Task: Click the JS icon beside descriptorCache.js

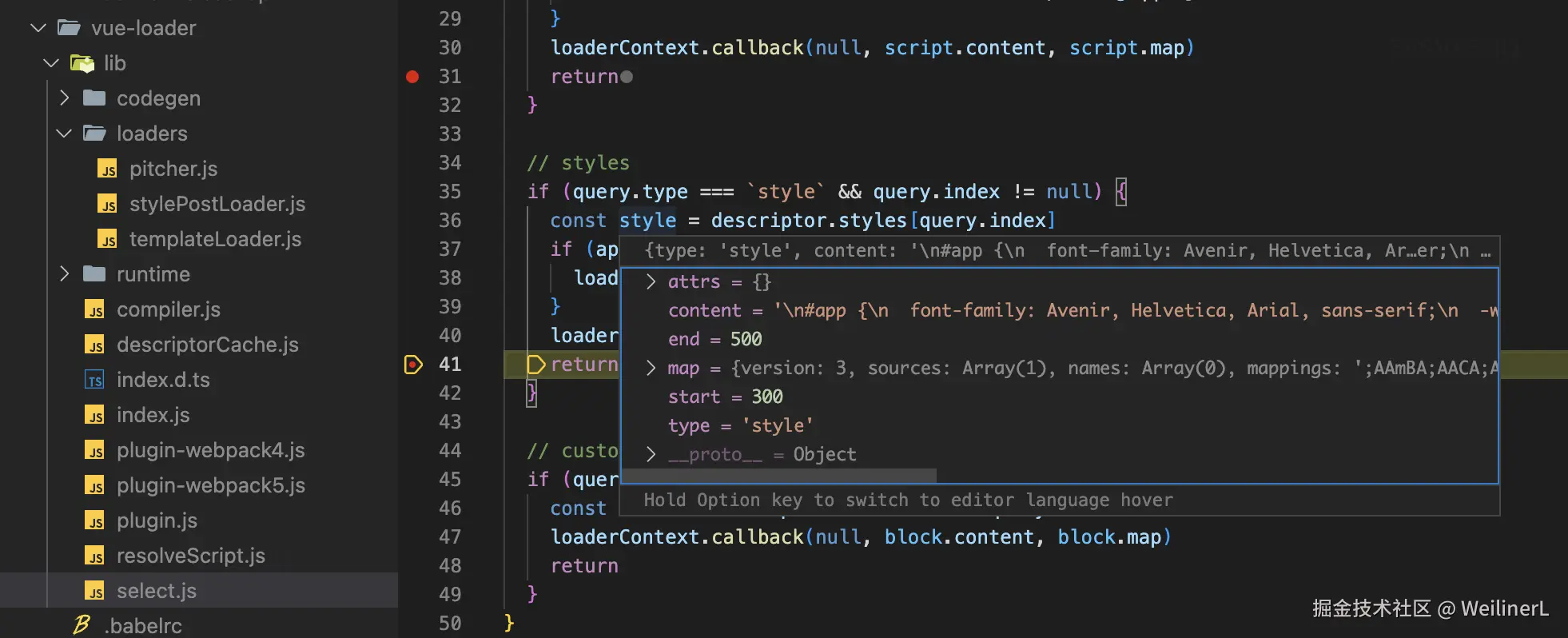Action: (x=94, y=345)
